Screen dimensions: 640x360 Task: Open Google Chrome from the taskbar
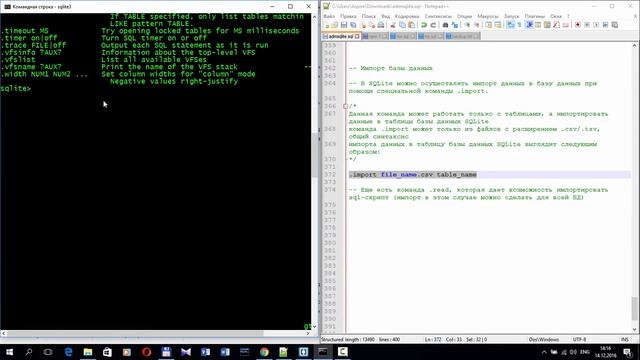[264, 352]
